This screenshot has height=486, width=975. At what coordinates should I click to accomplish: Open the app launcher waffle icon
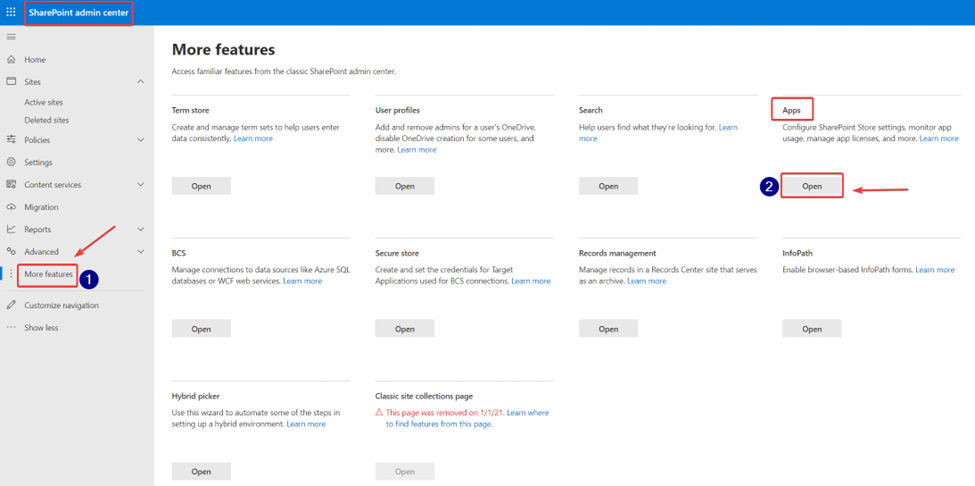click(11, 12)
